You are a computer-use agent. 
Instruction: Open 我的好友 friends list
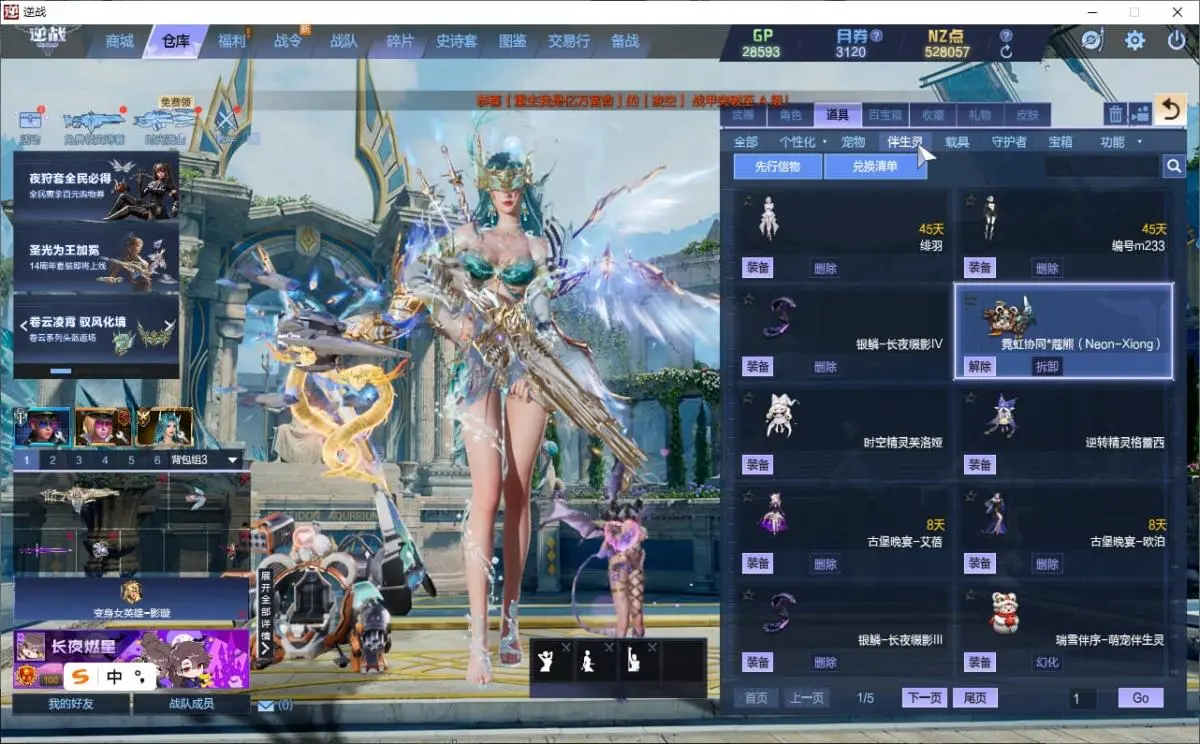point(72,704)
